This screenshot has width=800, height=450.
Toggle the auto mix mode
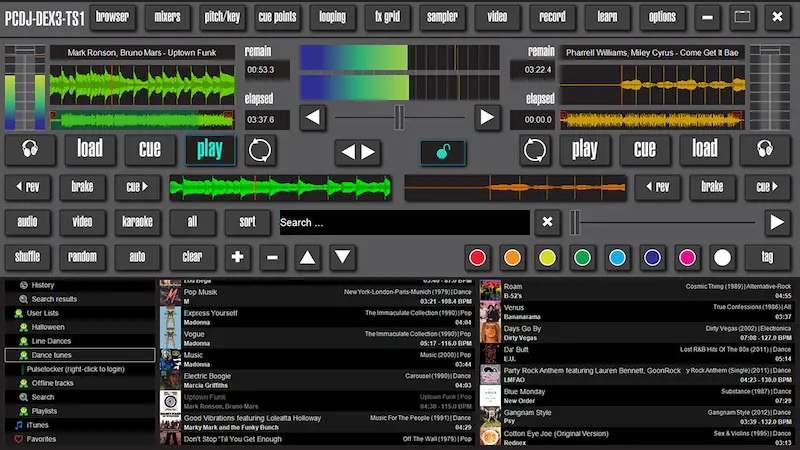coord(138,257)
